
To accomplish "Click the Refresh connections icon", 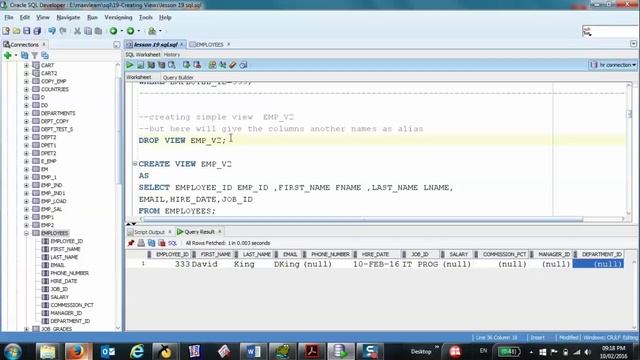I will tap(24, 55).
